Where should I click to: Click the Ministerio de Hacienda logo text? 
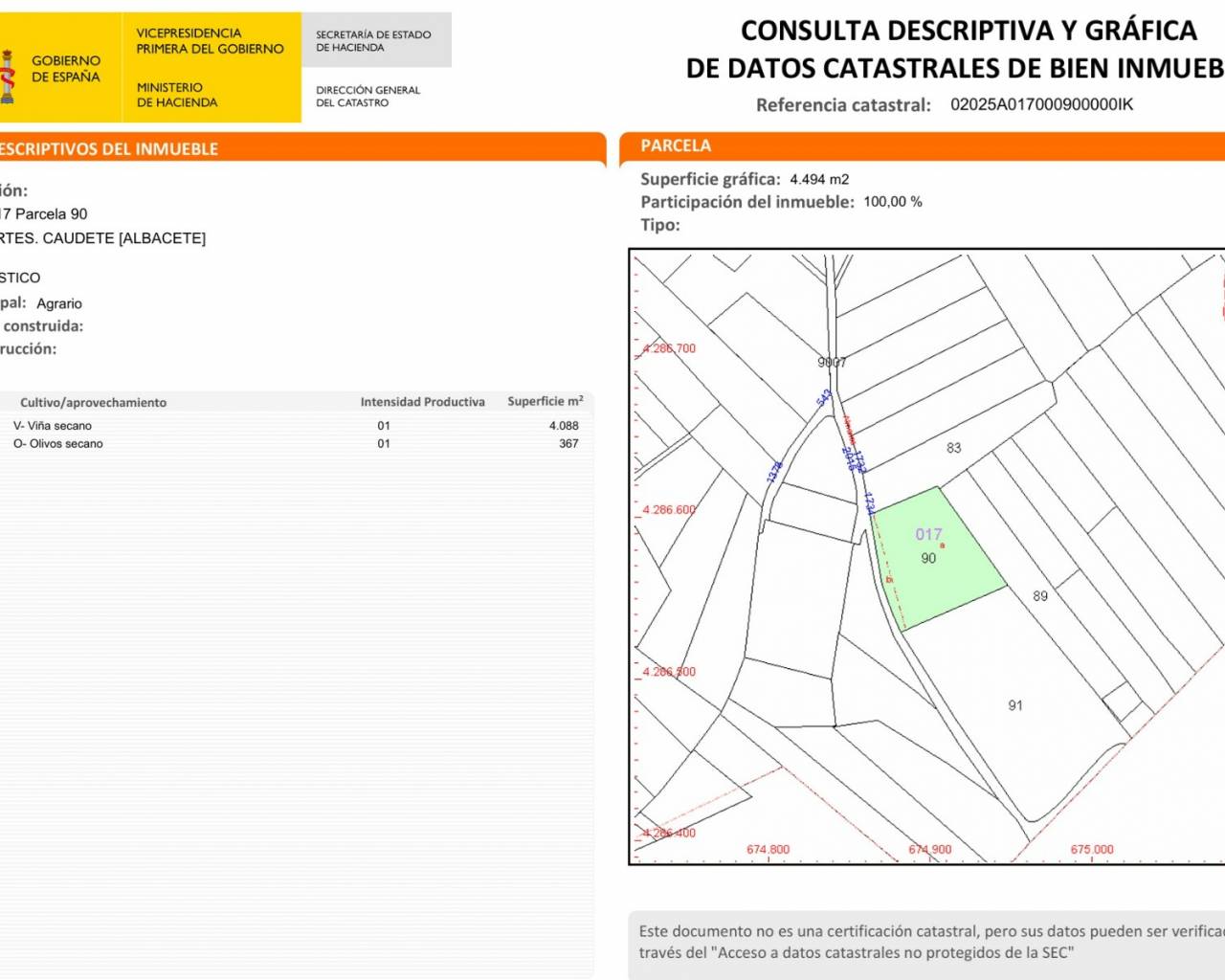click(177, 95)
